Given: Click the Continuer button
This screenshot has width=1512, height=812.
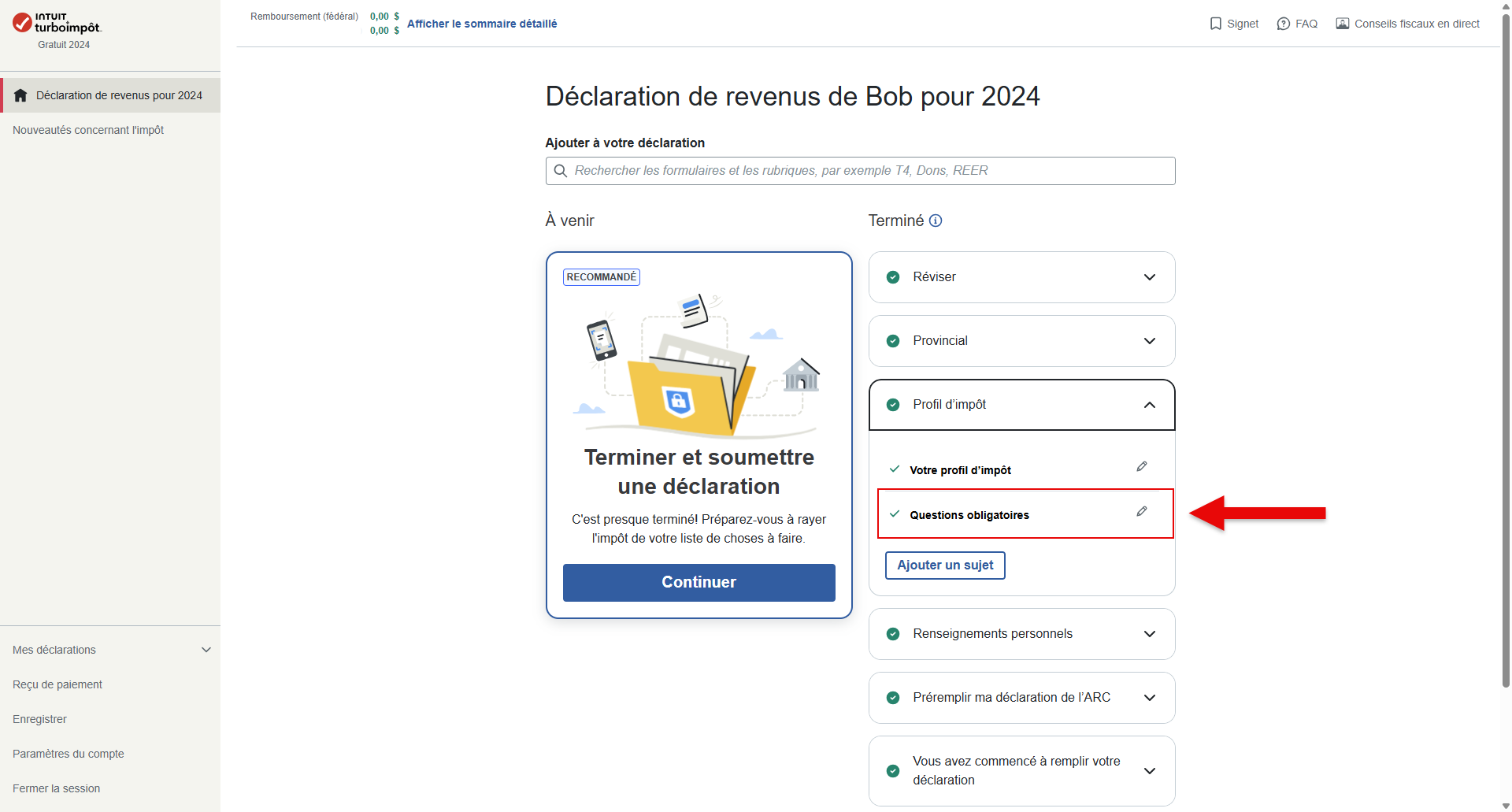Looking at the screenshot, I should coord(699,583).
